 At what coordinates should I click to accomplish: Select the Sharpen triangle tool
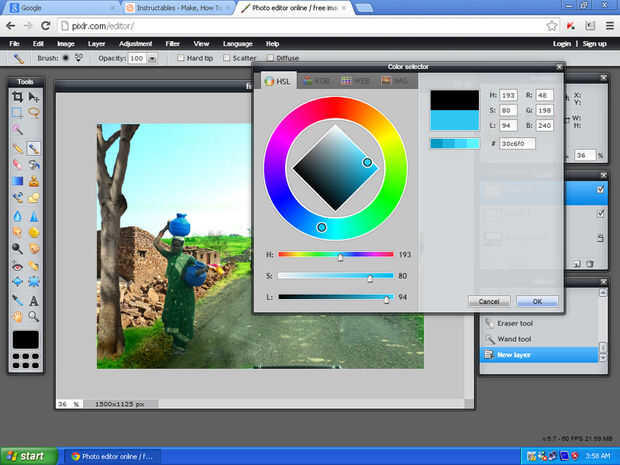coord(34,216)
